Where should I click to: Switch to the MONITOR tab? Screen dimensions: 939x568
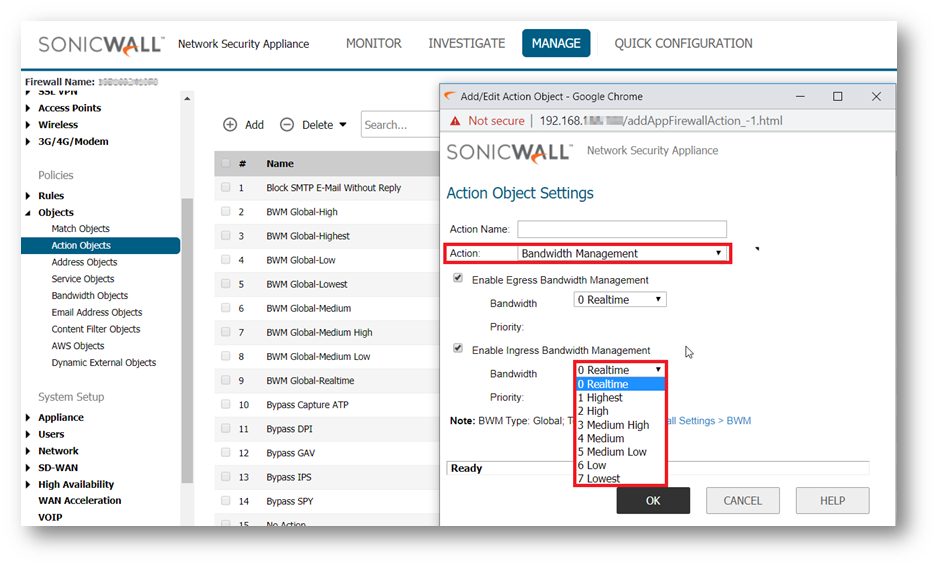click(374, 43)
